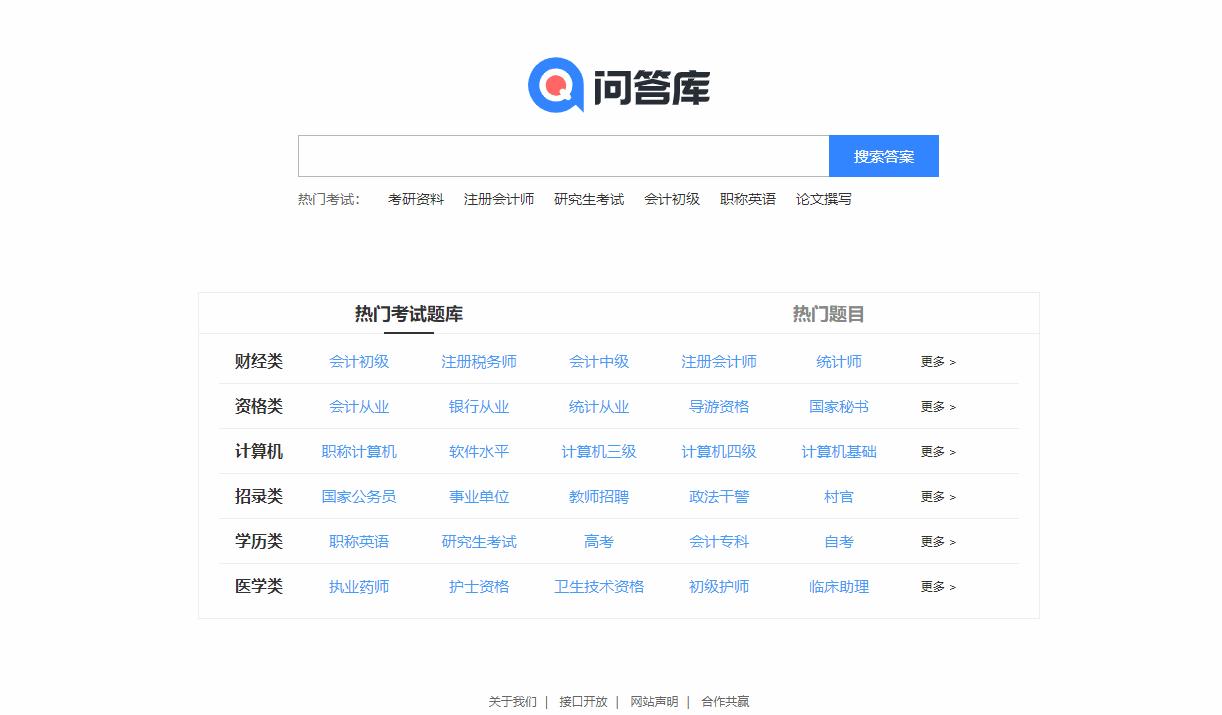Viewport: 1222px width, 715px height.
Task: Open the 执业药师 exam bank
Action: tap(358, 587)
